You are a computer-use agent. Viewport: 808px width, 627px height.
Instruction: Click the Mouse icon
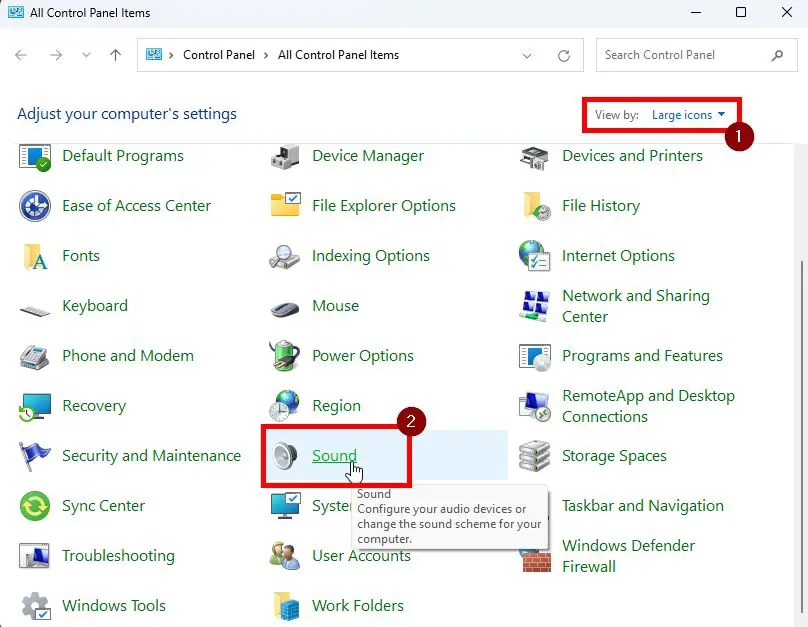[x=284, y=309]
